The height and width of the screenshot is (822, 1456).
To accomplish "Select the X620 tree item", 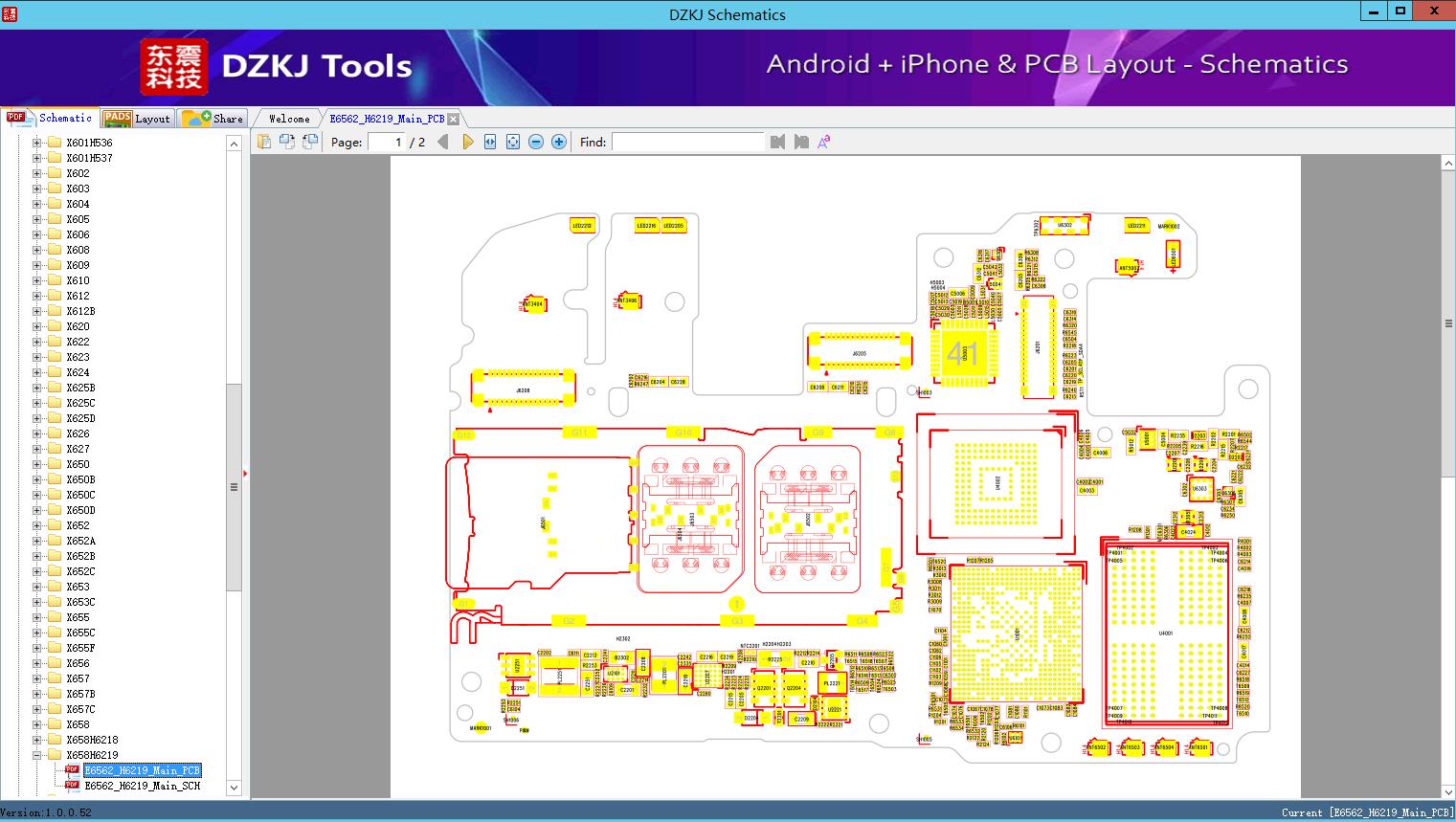I will pyautogui.click(x=78, y=326).
